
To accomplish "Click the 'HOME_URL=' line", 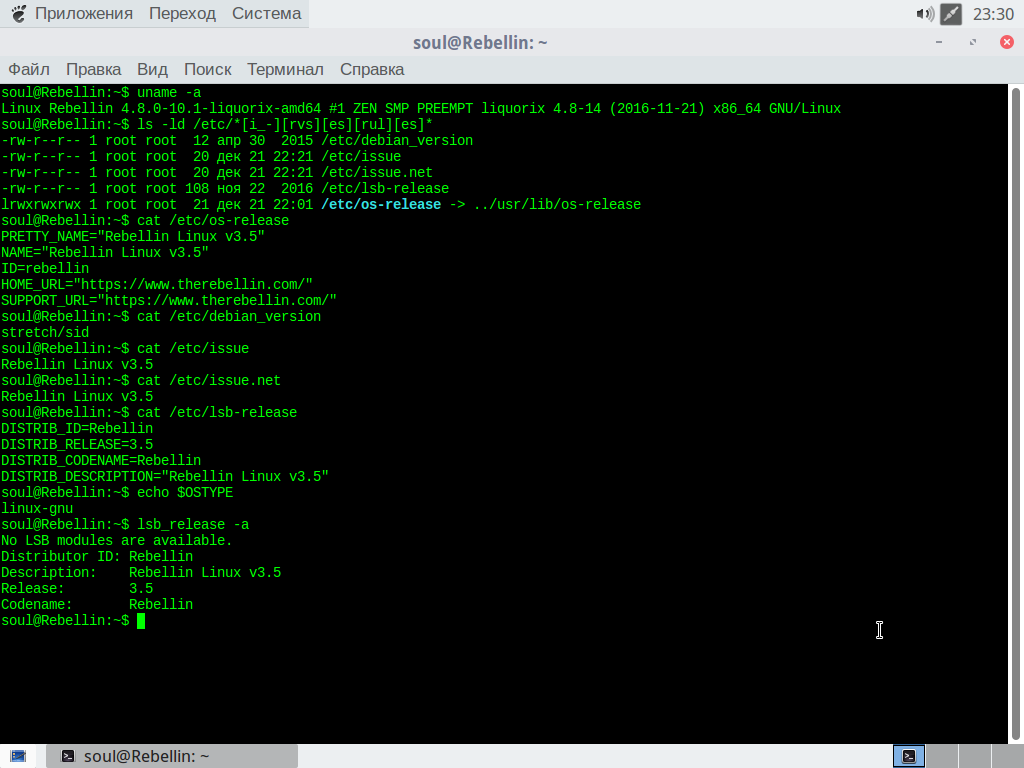I will (x=157, y=285).
